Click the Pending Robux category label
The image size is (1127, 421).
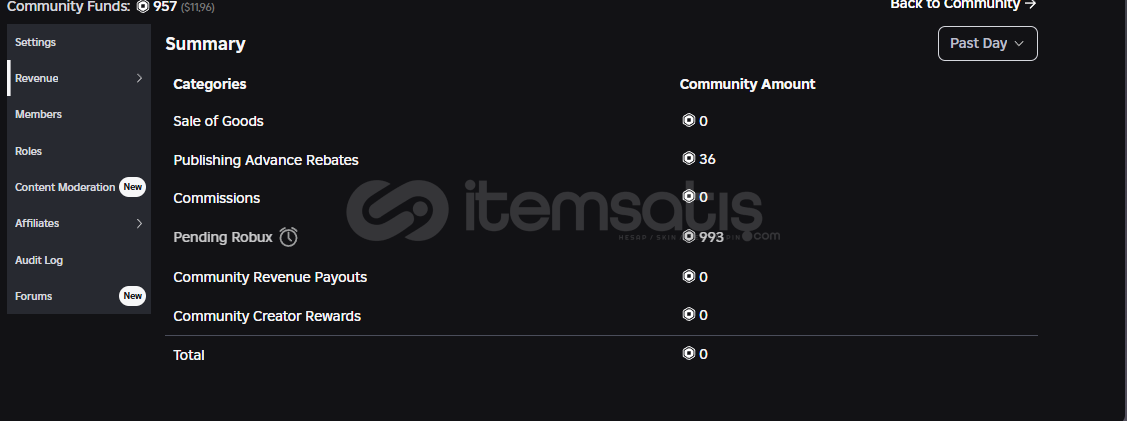click(222, 237)
